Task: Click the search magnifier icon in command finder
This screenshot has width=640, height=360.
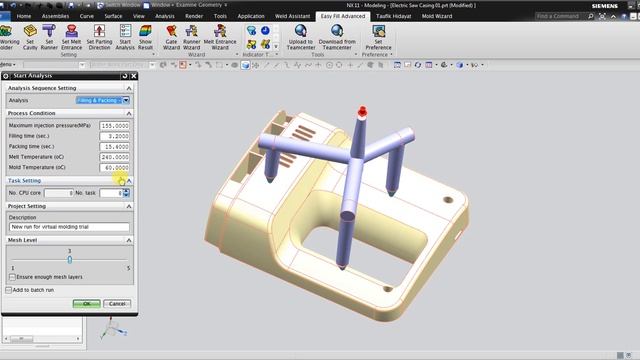Action: pos(591,16)
